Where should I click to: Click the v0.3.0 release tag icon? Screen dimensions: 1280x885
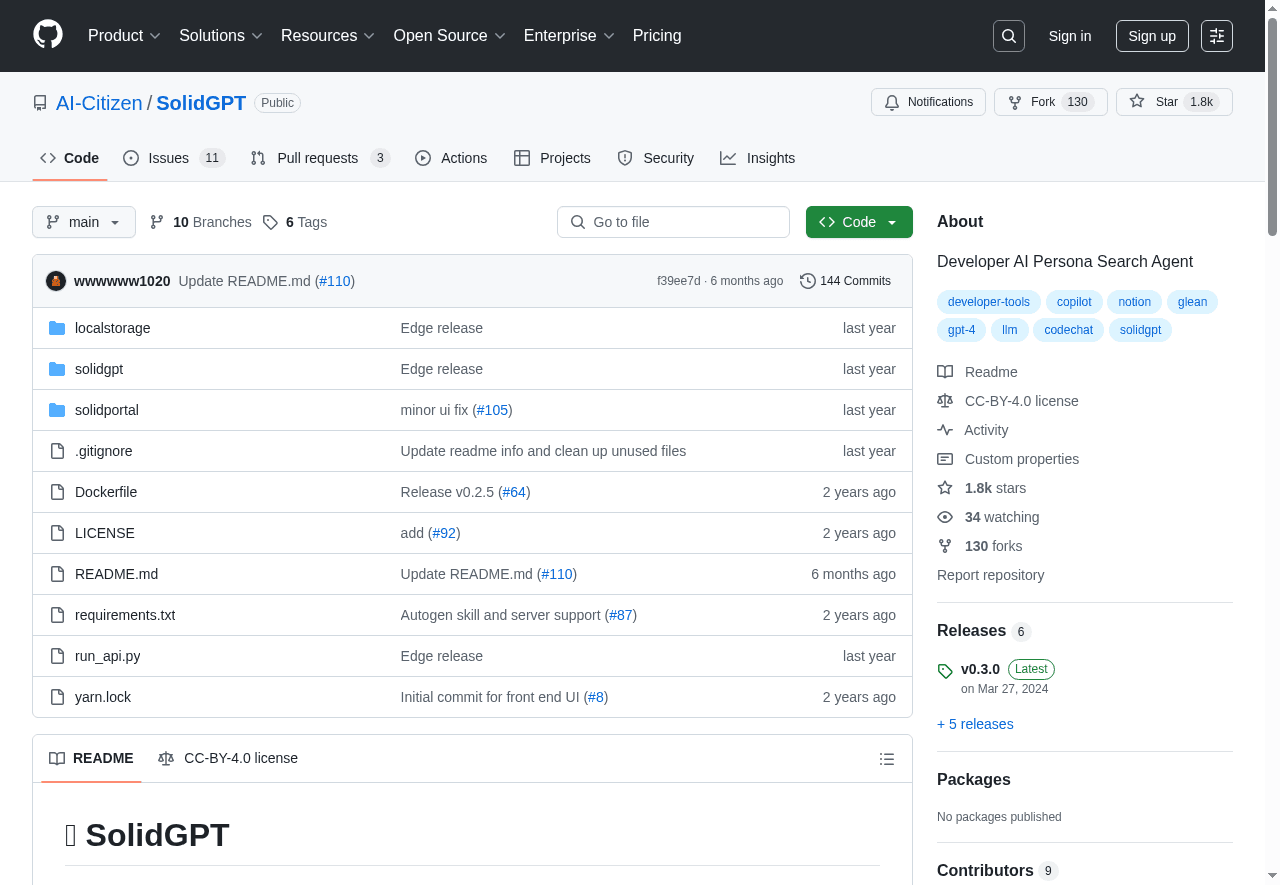tap(945, 671)
